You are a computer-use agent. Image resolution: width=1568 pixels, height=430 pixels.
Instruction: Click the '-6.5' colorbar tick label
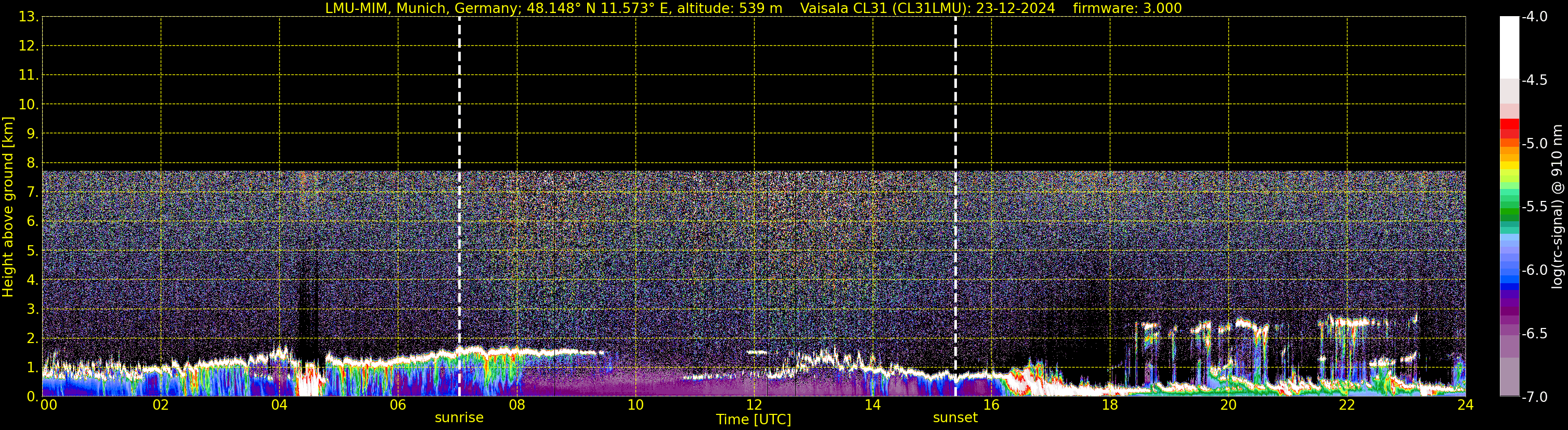point(1534,334)
